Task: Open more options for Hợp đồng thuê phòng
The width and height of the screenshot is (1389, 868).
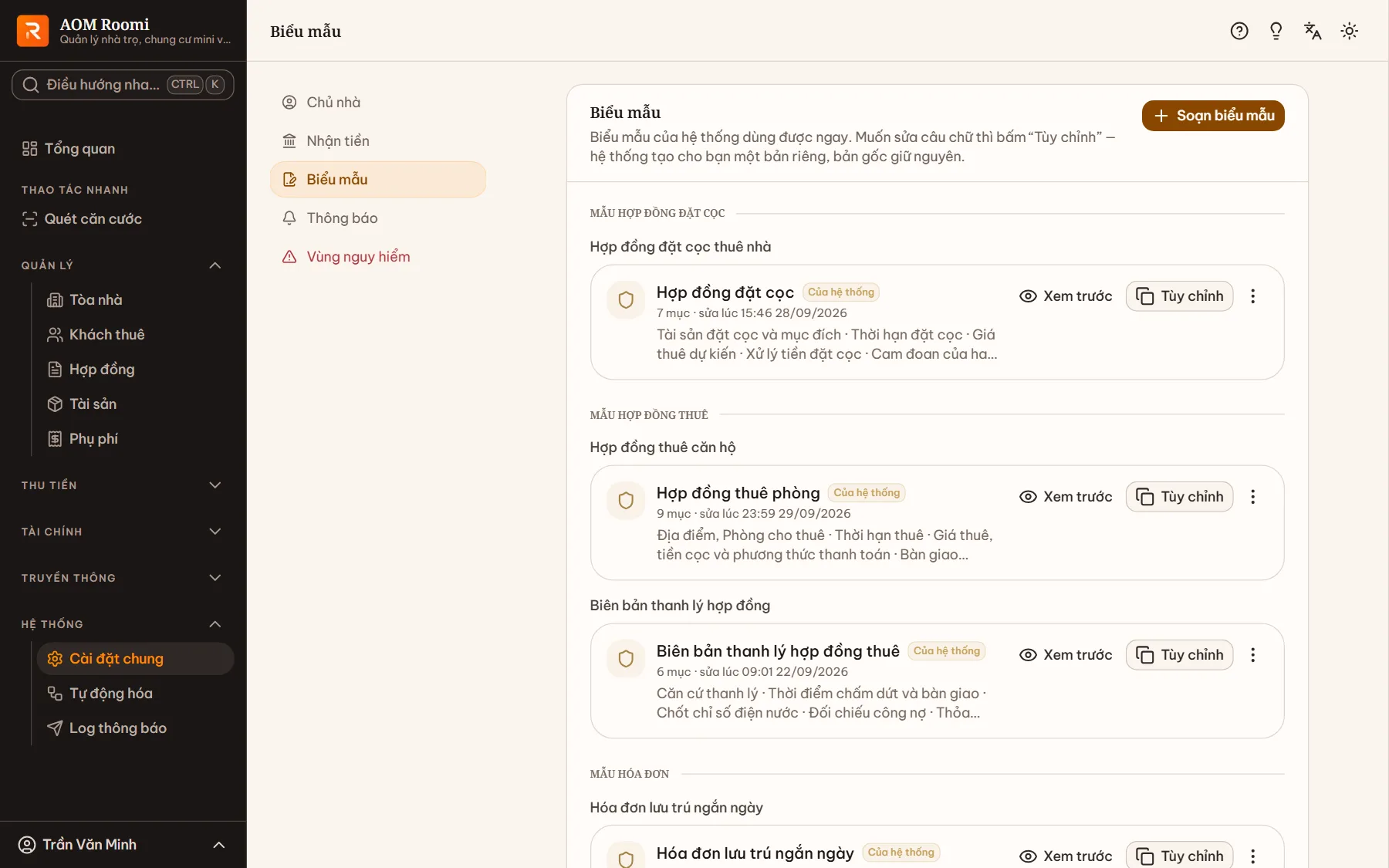Action: 1253,497
